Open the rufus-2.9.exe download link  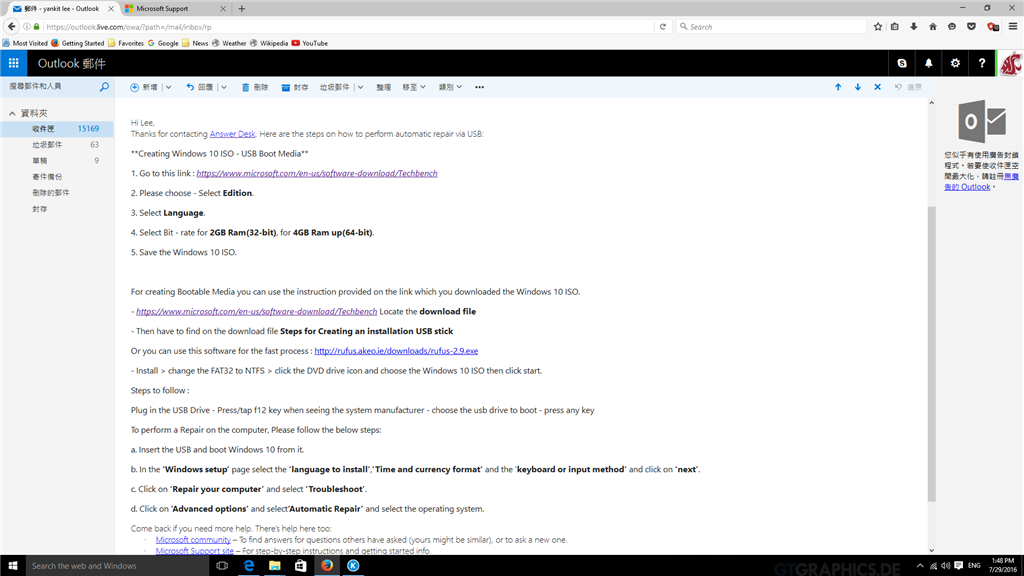(x=396, y=351)
